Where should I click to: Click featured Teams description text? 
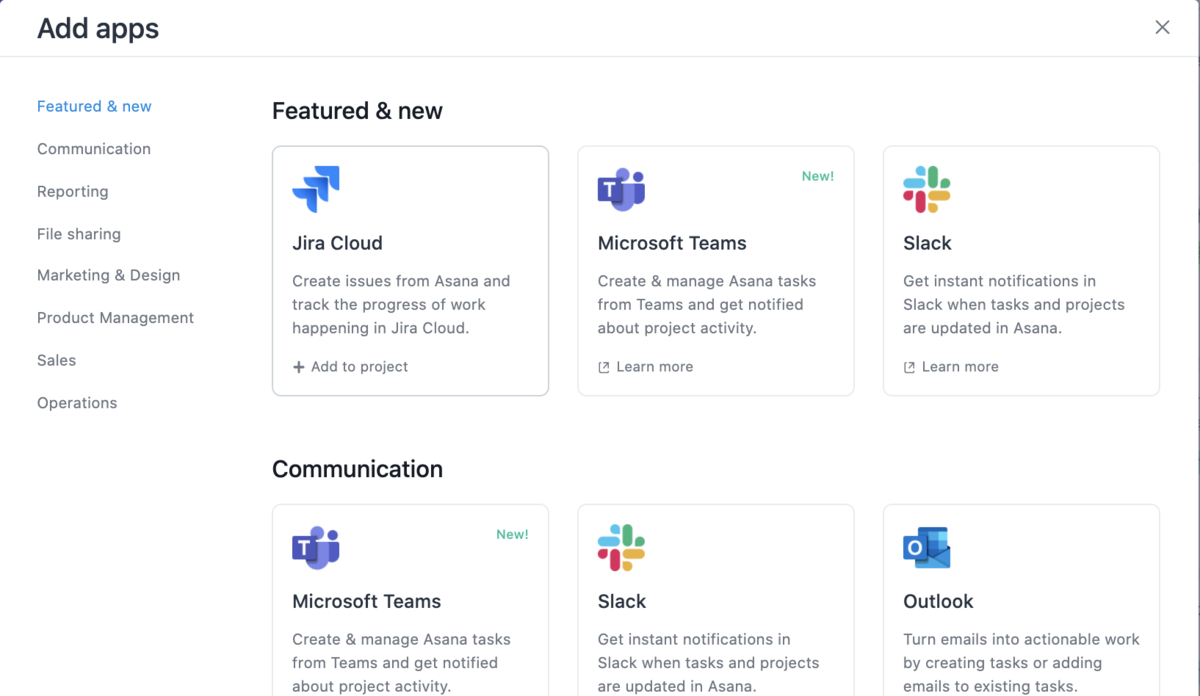[x=707, y=304]
